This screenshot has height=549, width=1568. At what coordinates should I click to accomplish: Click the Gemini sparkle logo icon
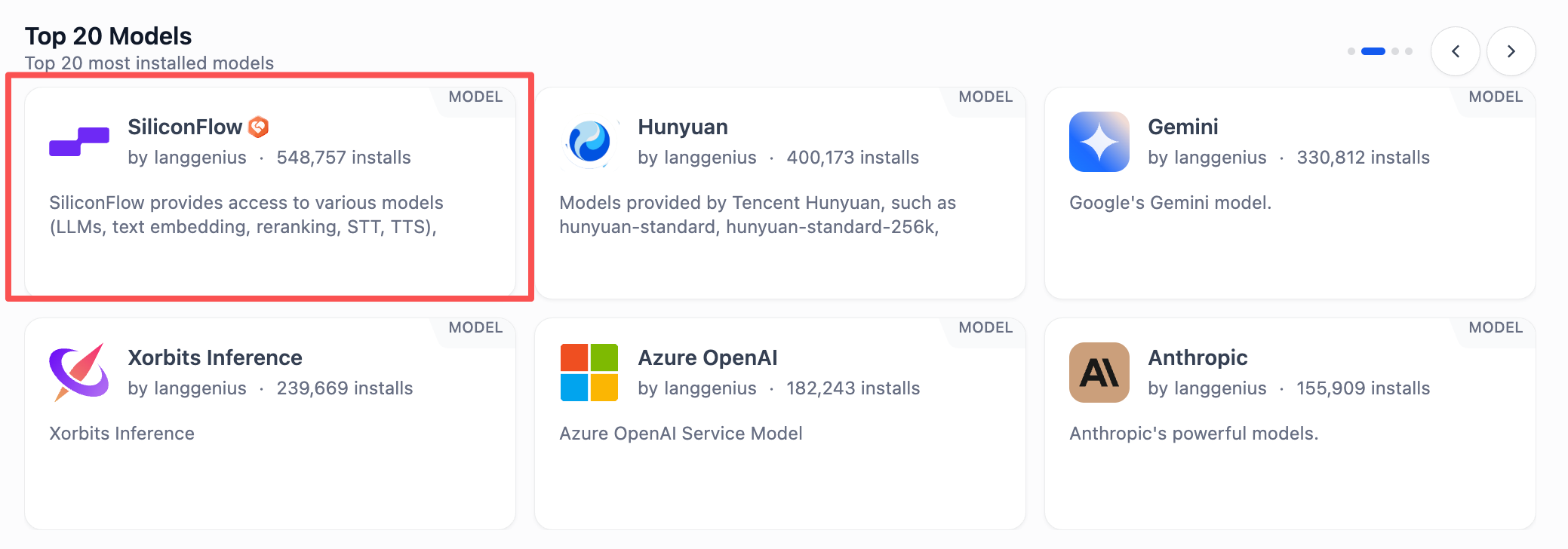click(x=1099, y=142)
